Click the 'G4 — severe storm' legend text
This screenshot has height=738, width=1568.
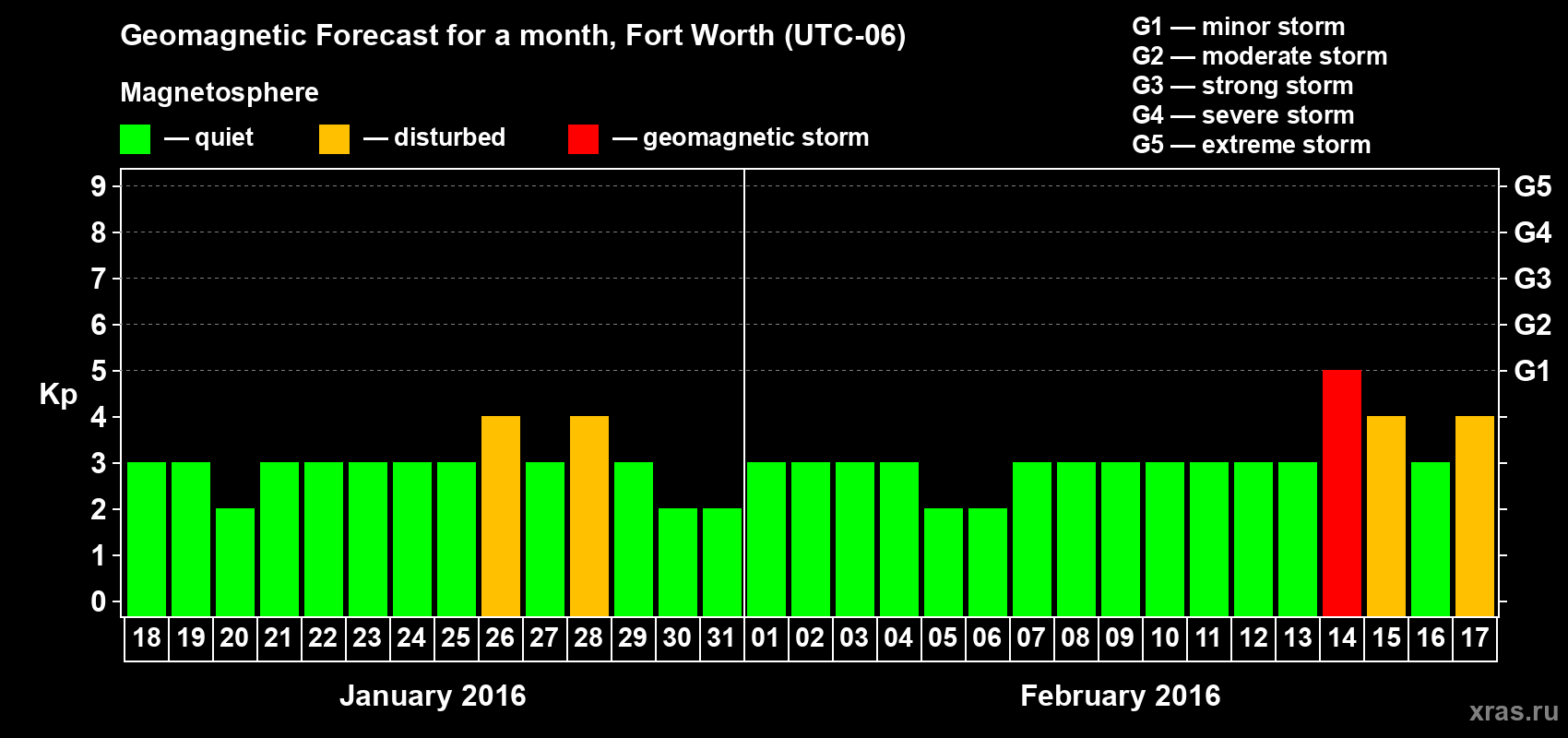click(x=1243, y=115)
